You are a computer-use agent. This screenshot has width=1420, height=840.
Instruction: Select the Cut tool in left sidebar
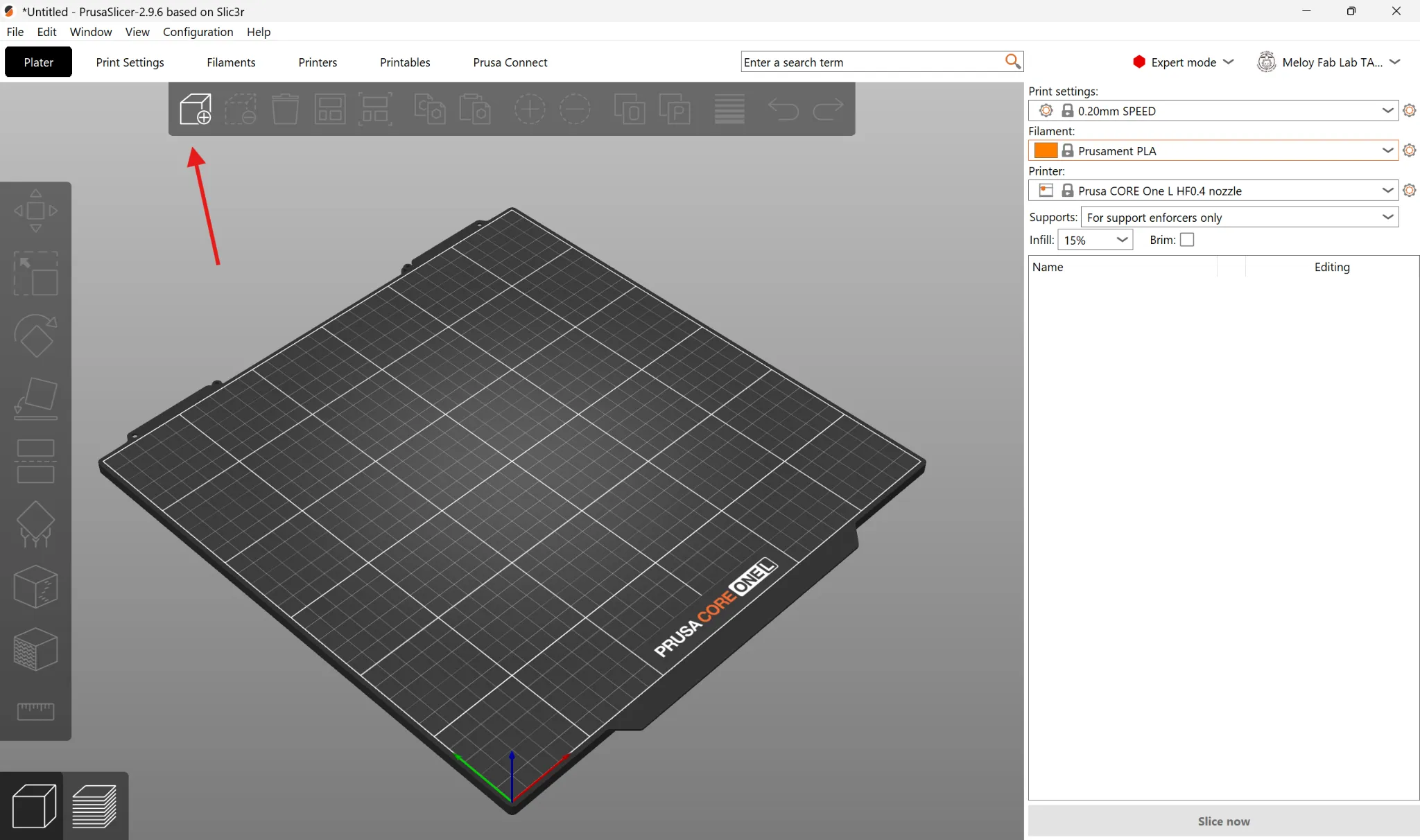[x=35, y=461]
